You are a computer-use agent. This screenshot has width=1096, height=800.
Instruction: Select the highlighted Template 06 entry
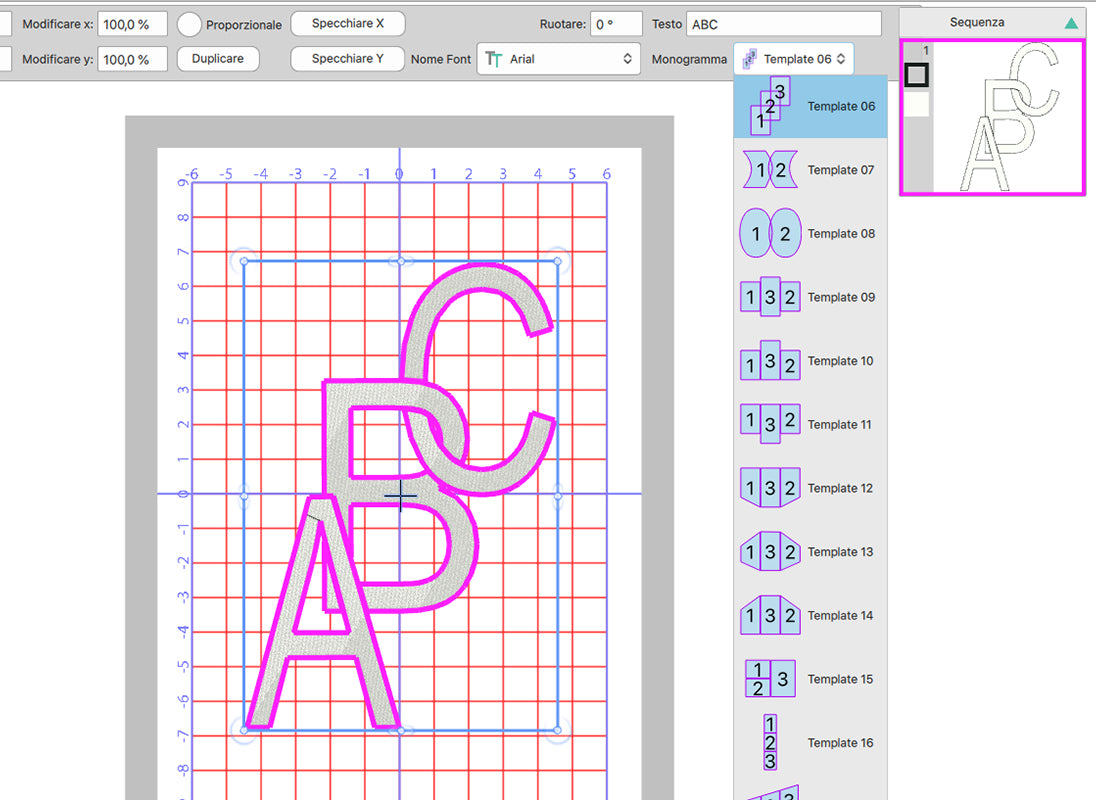point(810,107)
